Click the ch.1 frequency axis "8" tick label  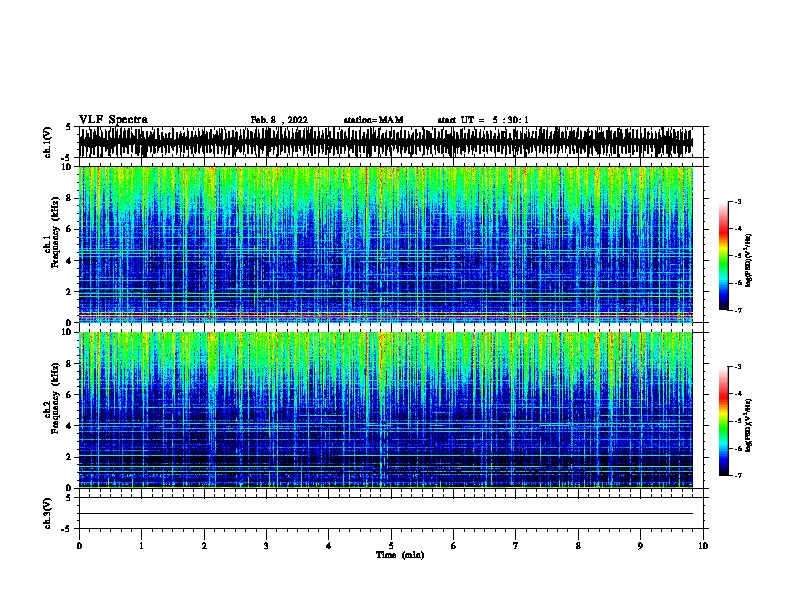69,198
